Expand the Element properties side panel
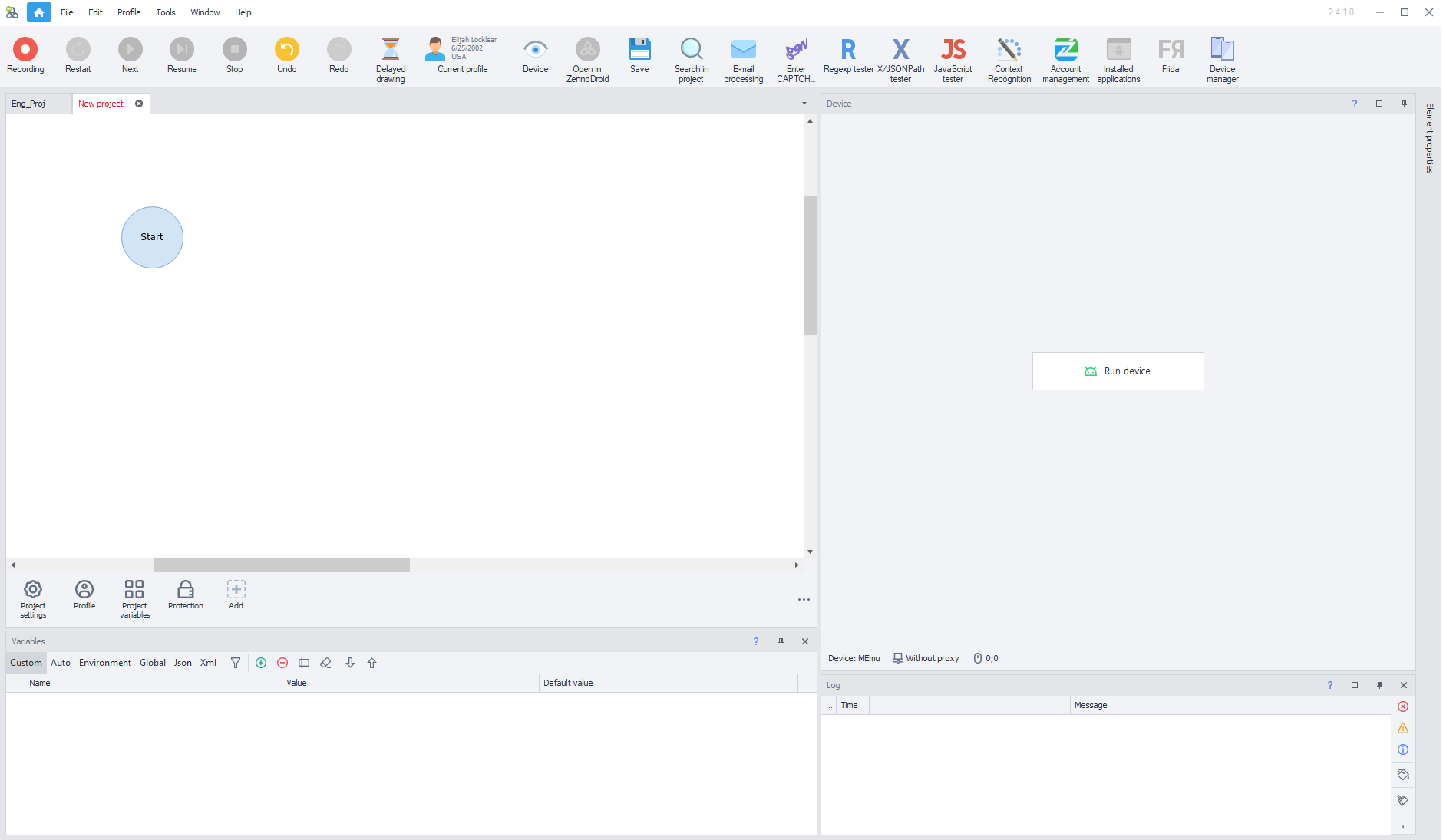Viewport: 1443px width, 840px height. click(1429, 138)
